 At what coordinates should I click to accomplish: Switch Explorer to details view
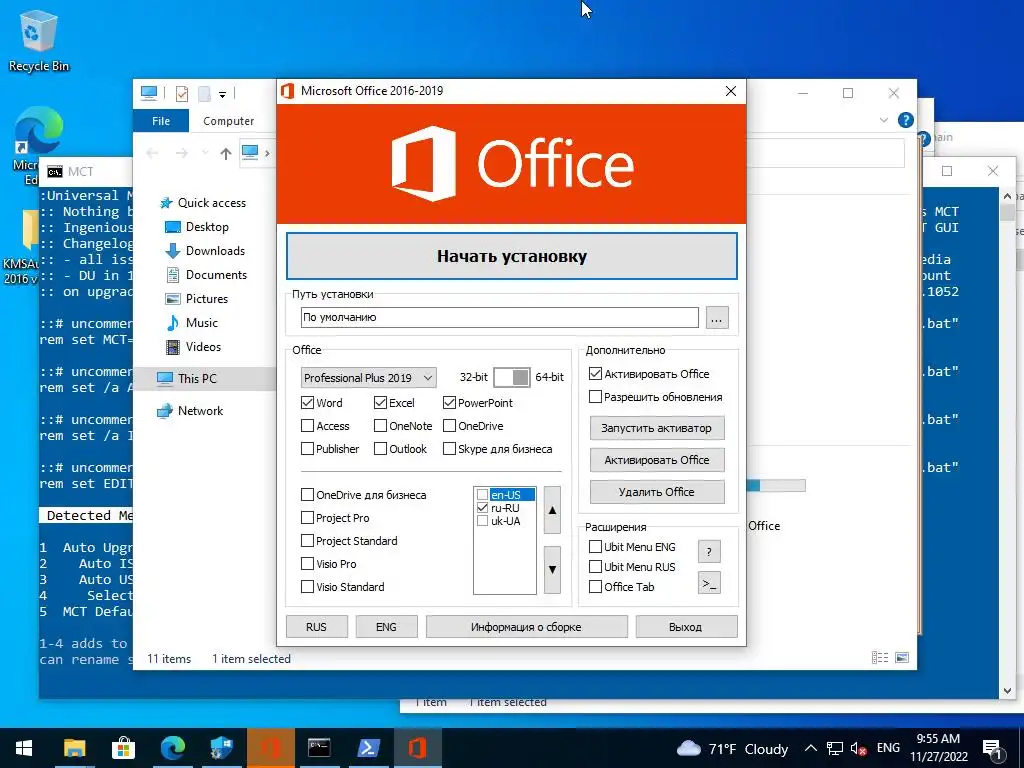click(880, 658)
